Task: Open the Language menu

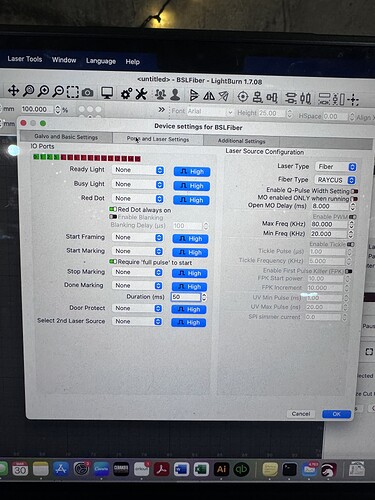Action: (101, 61)
